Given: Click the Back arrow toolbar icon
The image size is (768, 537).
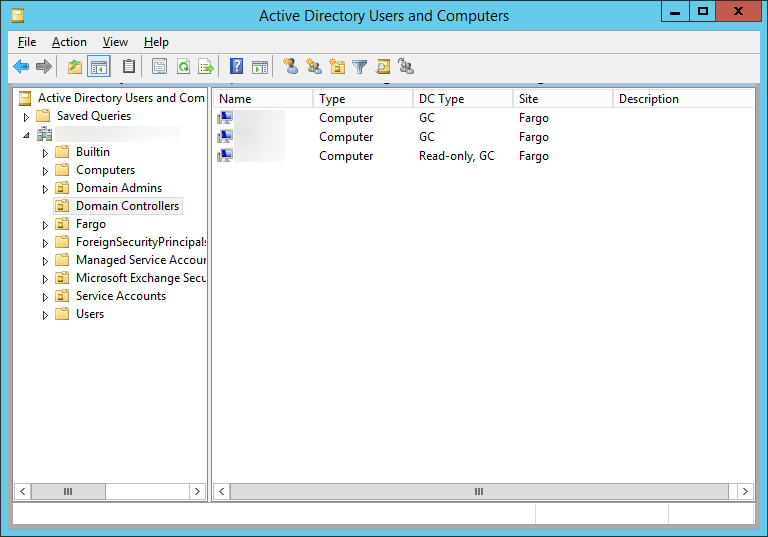Looking at the screenshot, I should tap(21, 66).
